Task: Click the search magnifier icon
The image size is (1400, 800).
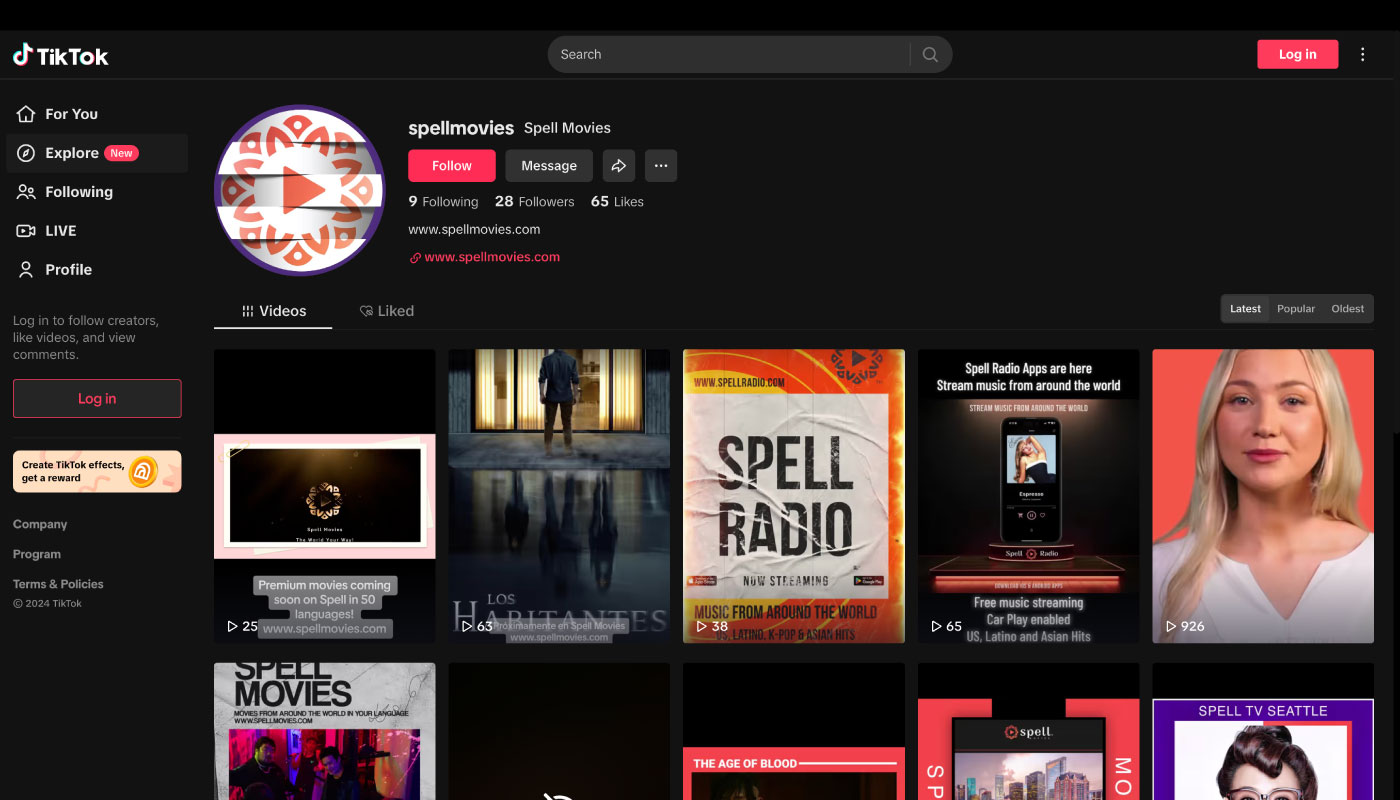Action: pos(930,55)
